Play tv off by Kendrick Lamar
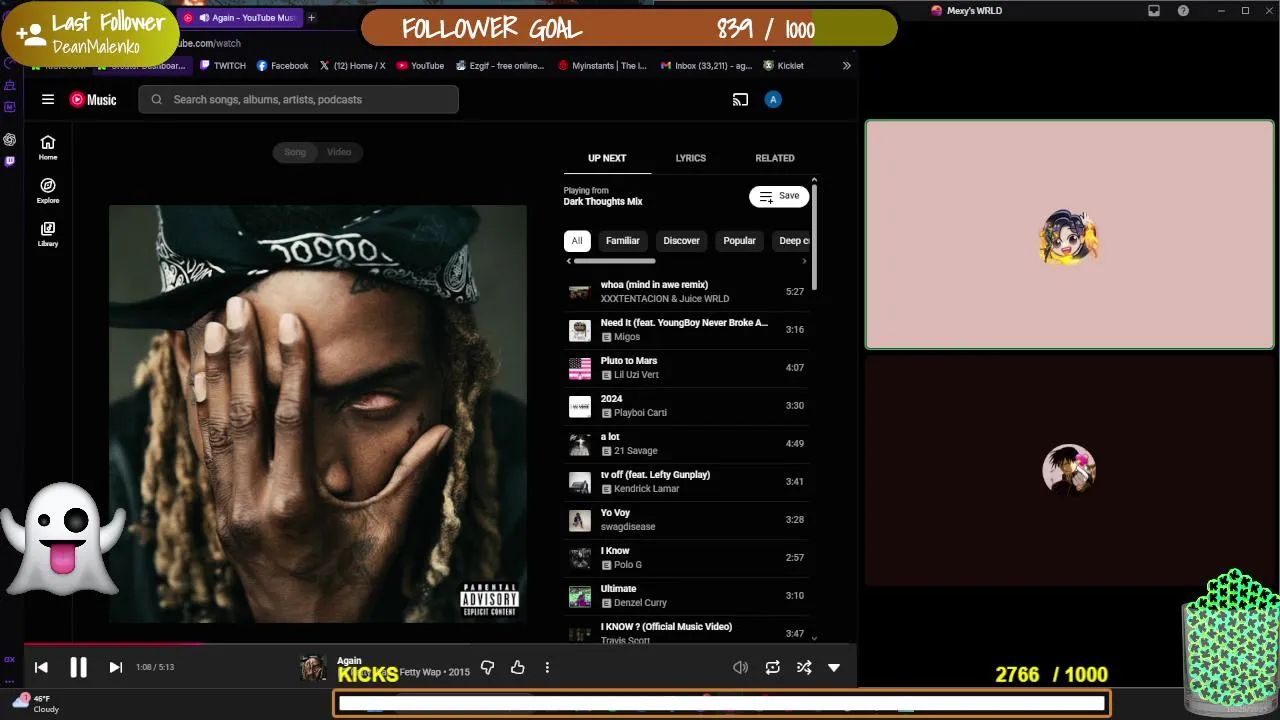This screenshot has width=1280, height=720. click(x=685, y=481)
